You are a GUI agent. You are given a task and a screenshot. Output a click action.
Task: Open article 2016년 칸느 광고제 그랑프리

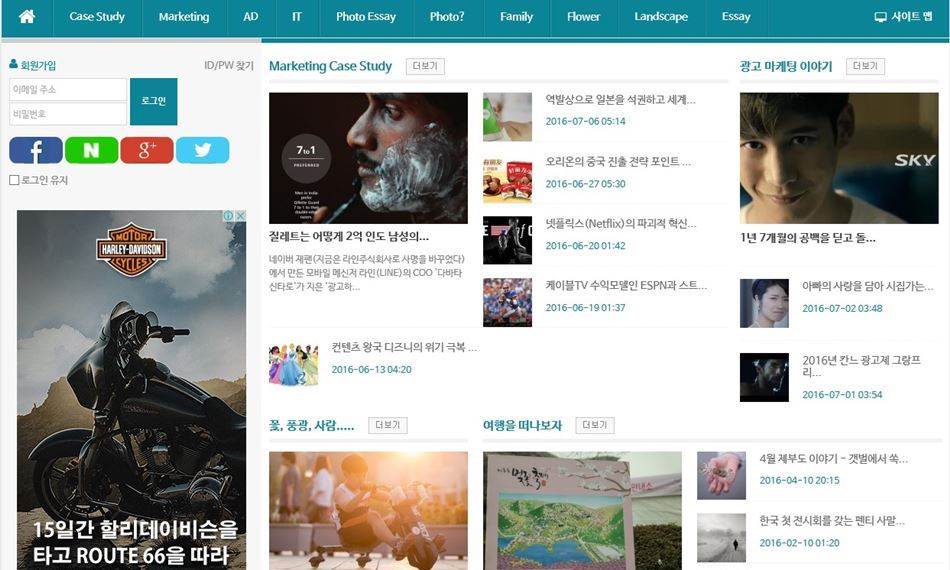862,366
